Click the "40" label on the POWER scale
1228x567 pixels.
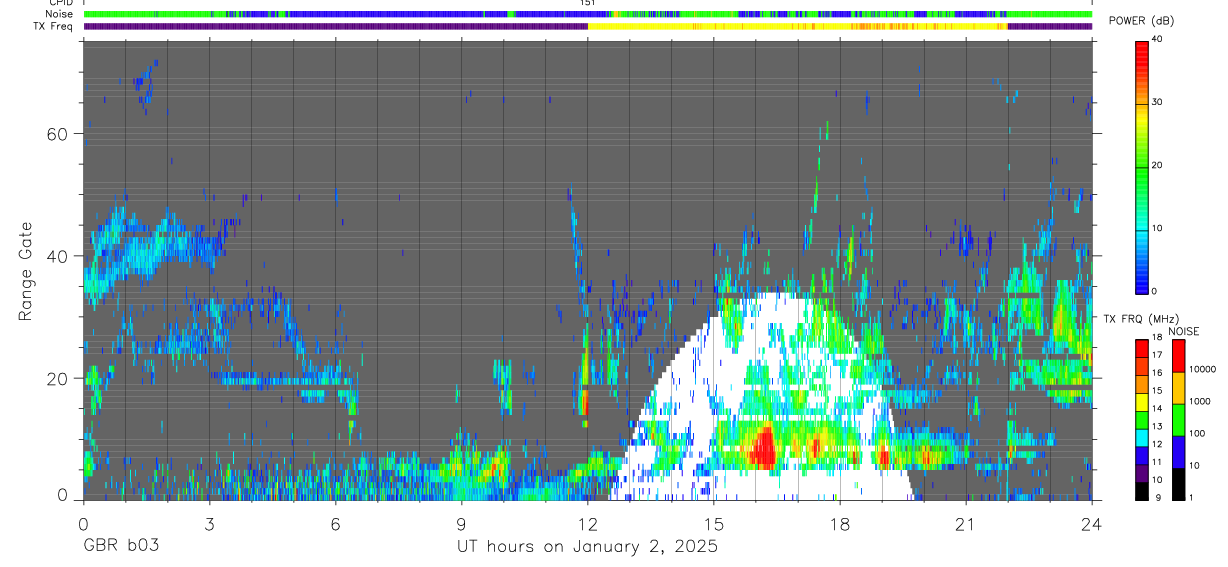tap(1156, 39)
